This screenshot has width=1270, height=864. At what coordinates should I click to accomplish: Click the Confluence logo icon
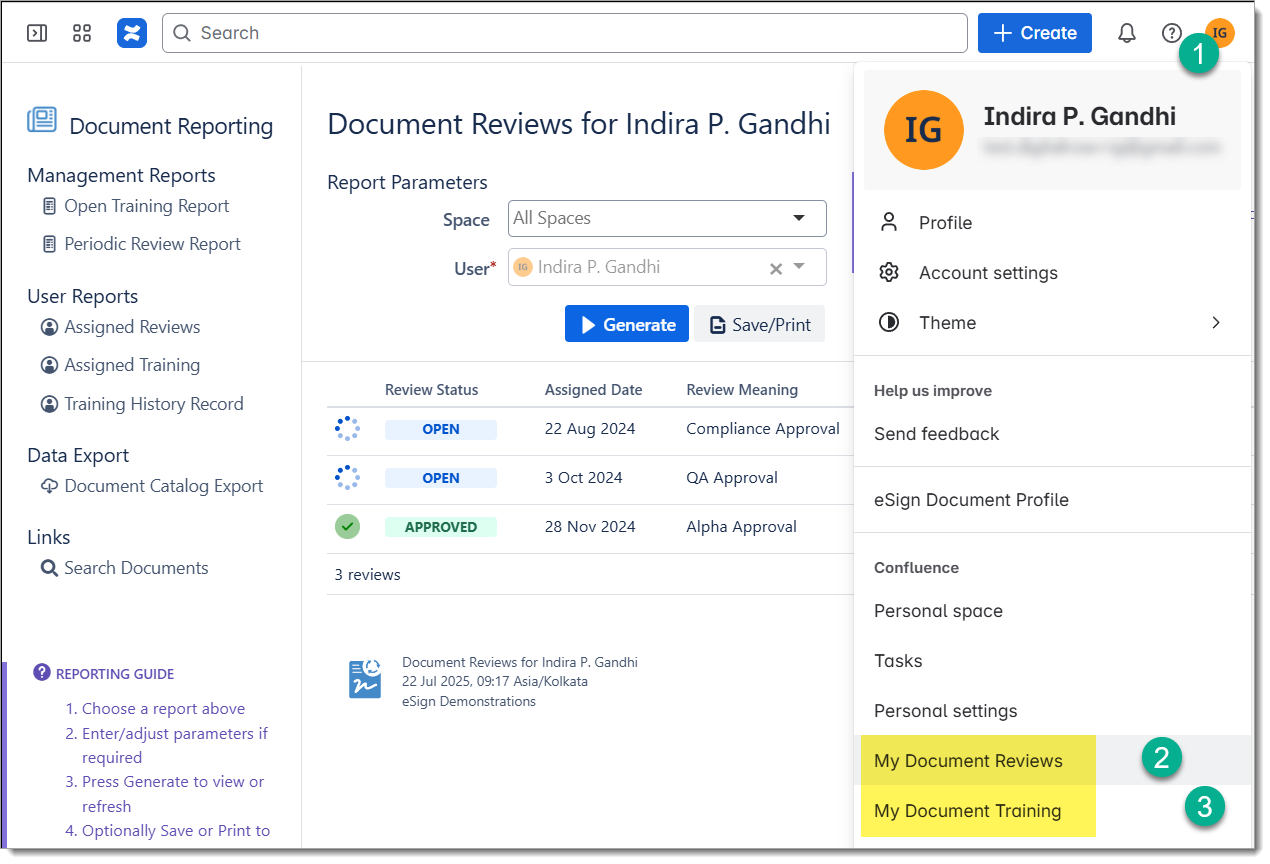132,33
